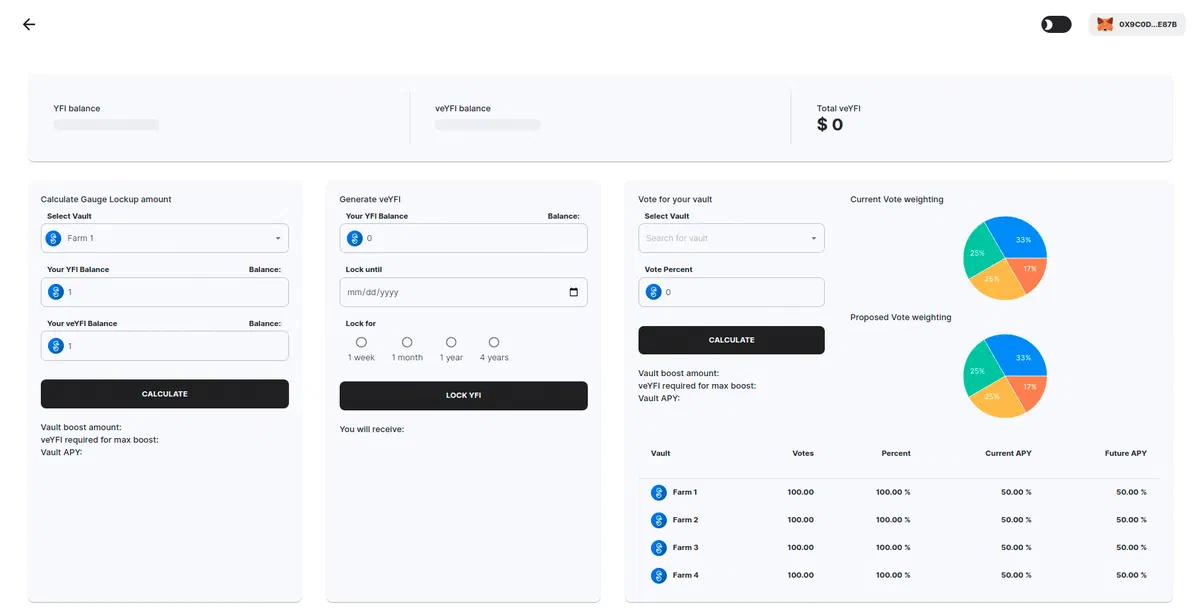Screen dimensions: 1200x608
Task: Click the MetaMask fox icon
Action: tap(1105, 25)
